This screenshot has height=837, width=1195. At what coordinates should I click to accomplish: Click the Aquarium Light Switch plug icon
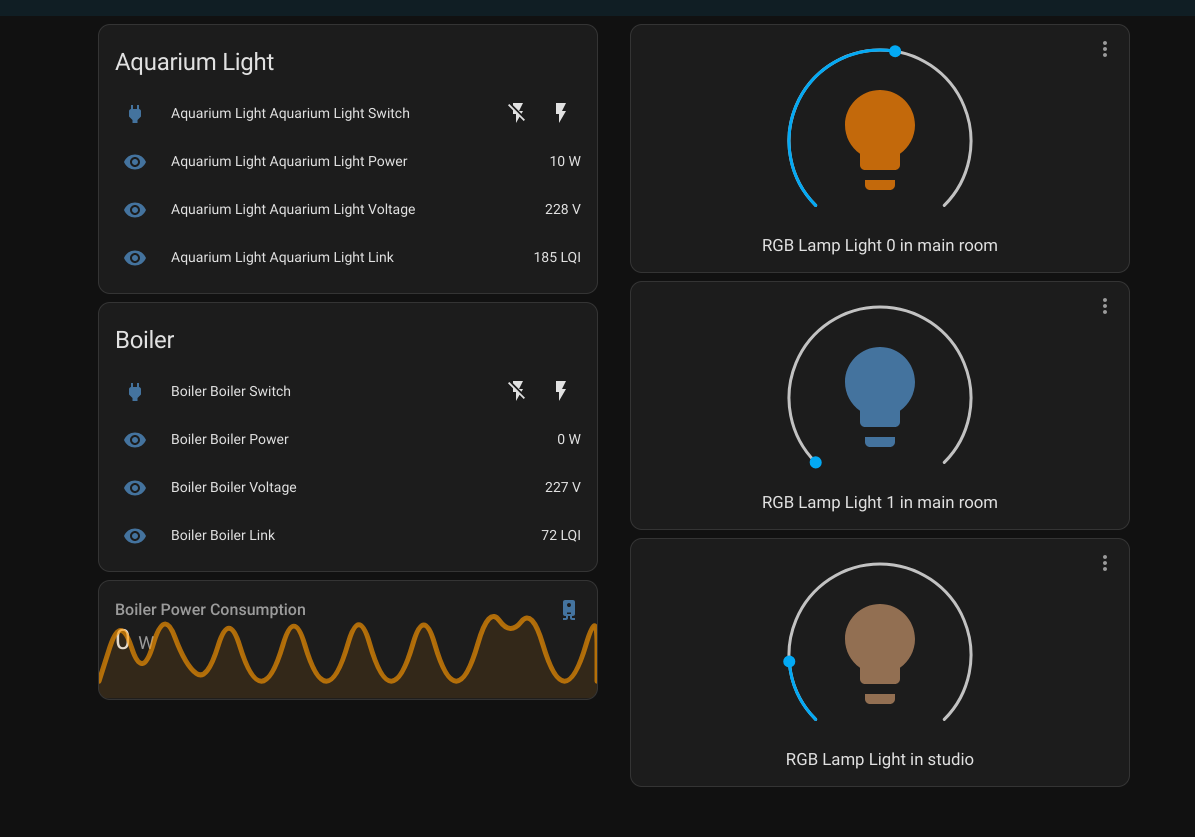click(135, 114)
